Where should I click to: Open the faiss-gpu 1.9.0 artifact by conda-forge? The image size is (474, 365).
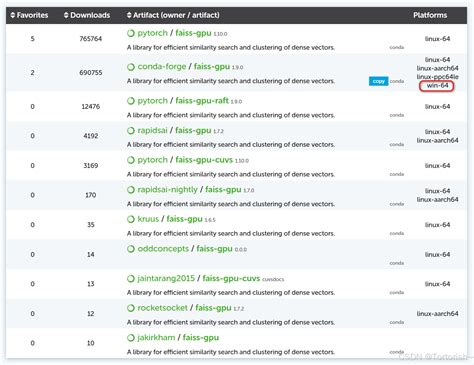(212, 67)
